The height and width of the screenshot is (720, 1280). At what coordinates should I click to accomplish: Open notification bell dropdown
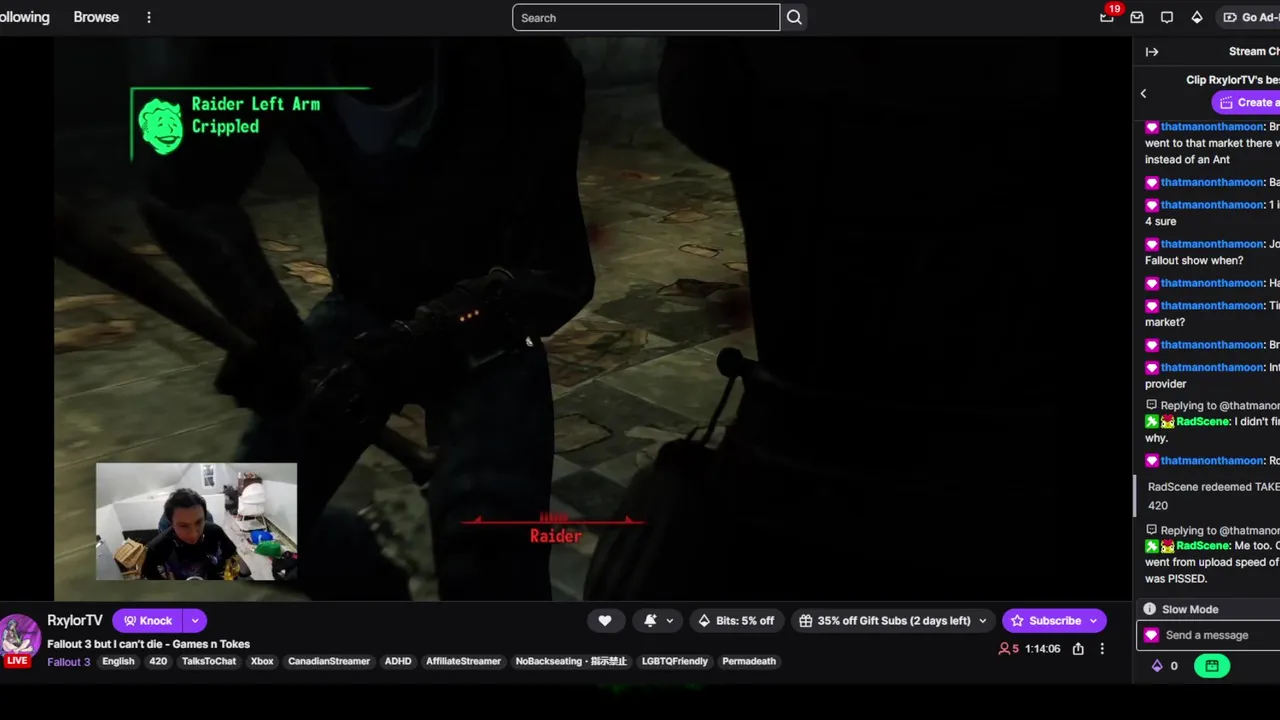(657, 620)
